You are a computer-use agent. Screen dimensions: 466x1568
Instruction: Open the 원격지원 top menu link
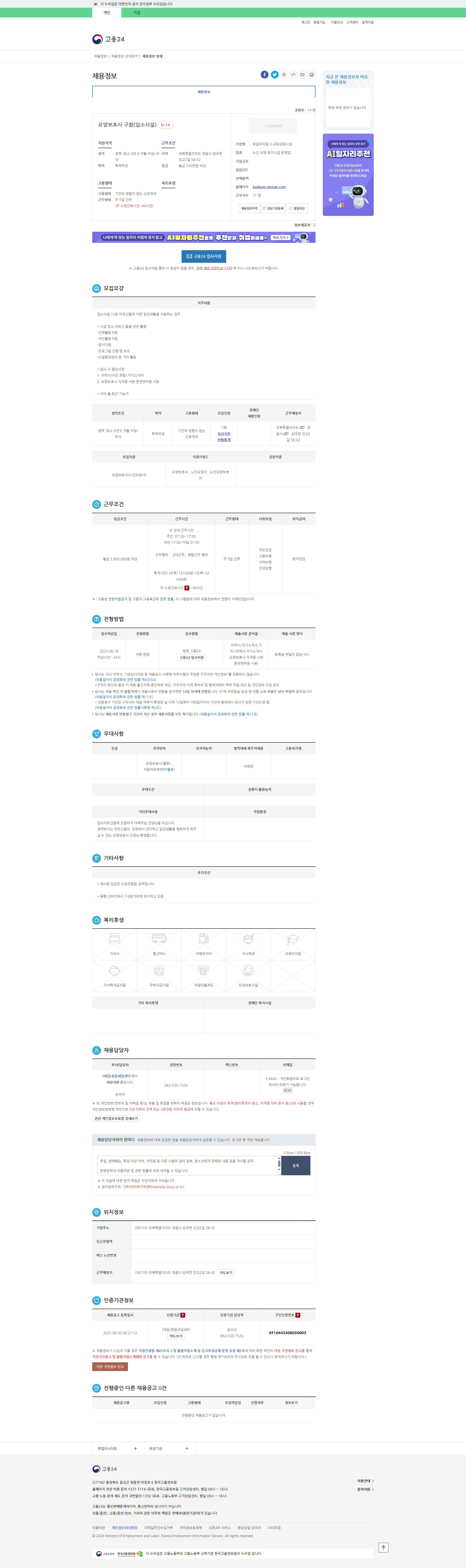368,23
